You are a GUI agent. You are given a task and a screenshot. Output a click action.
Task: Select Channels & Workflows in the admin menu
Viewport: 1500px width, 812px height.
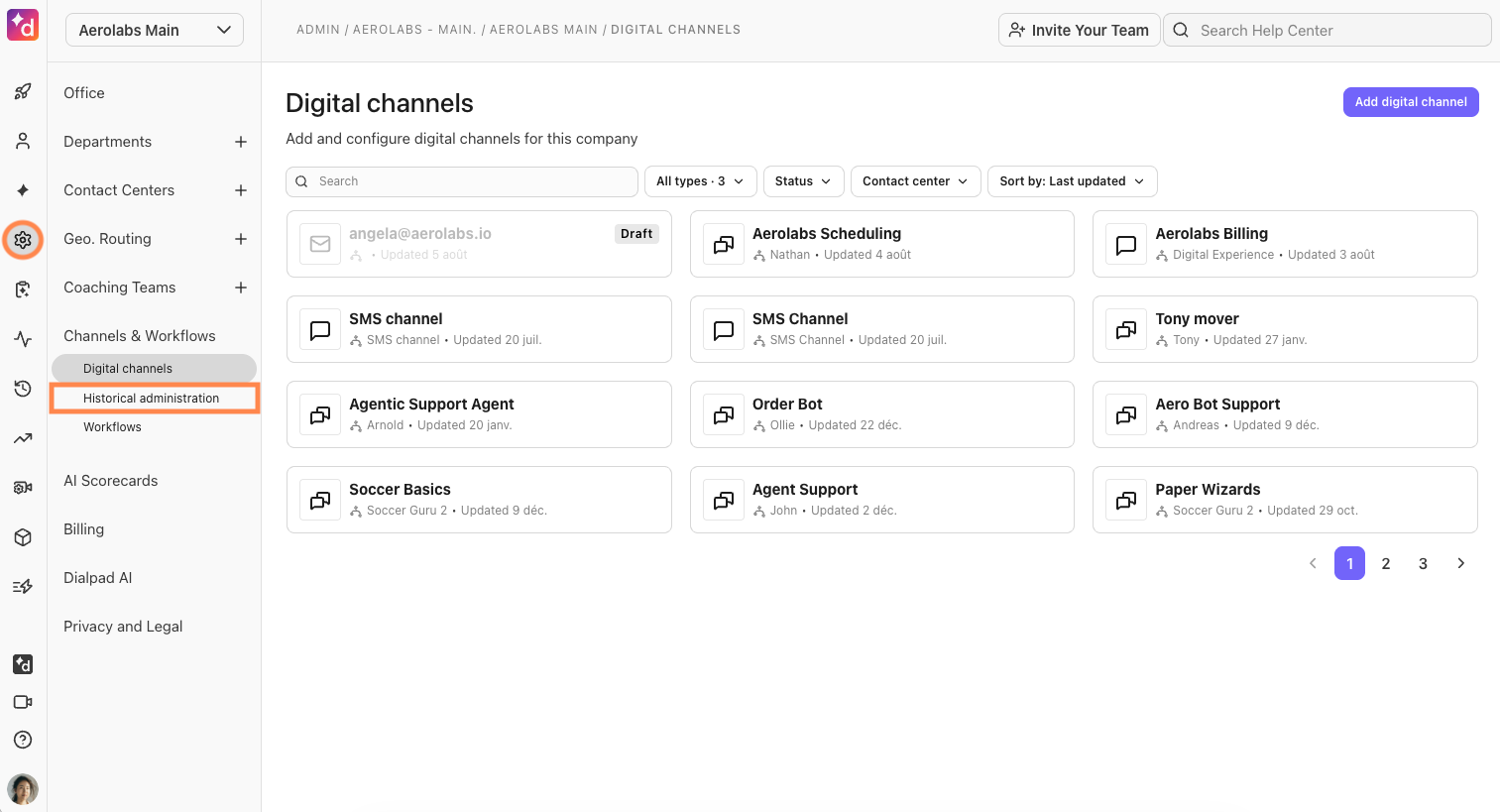[x=140, y=336]
